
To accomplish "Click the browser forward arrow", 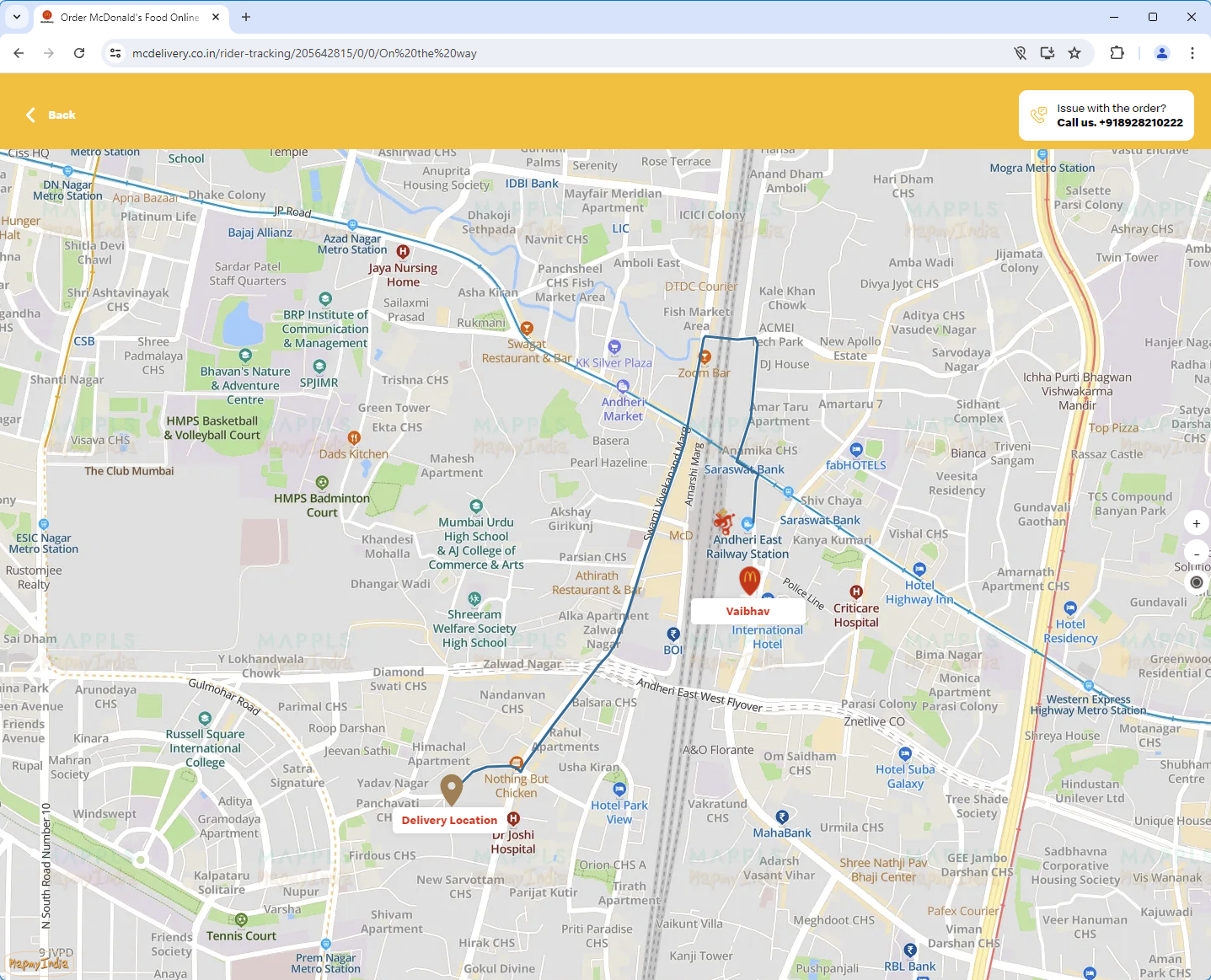I will (x=49, y=53).
